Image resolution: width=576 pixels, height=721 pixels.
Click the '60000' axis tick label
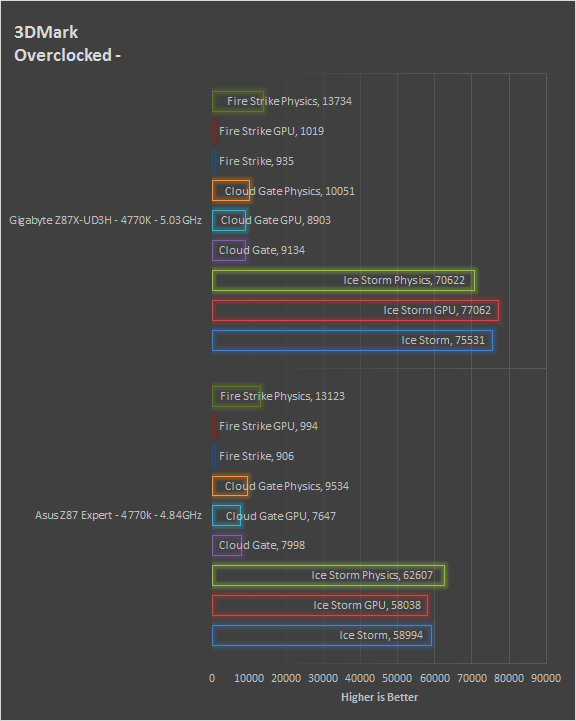click(435, 678)
